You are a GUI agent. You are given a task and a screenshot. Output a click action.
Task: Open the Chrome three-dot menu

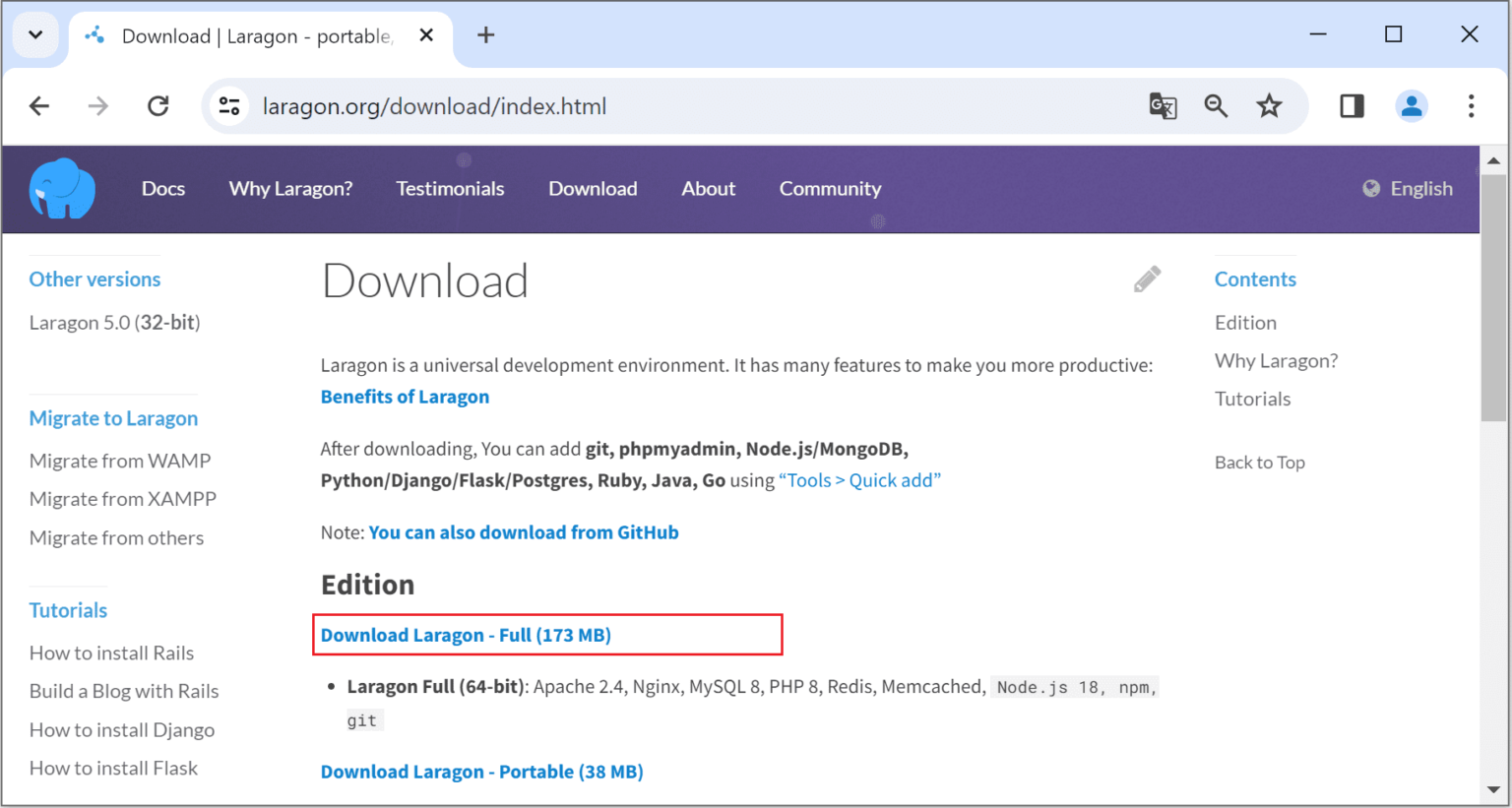[x=1471, y=105]
